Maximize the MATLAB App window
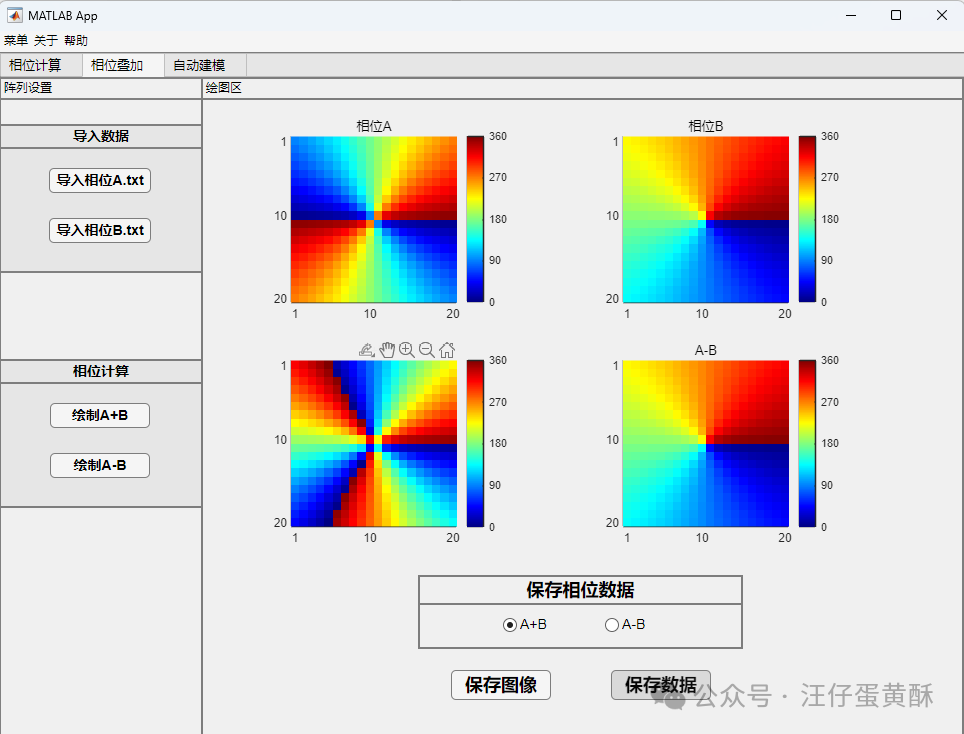964x734 pixels. point(896,15)
